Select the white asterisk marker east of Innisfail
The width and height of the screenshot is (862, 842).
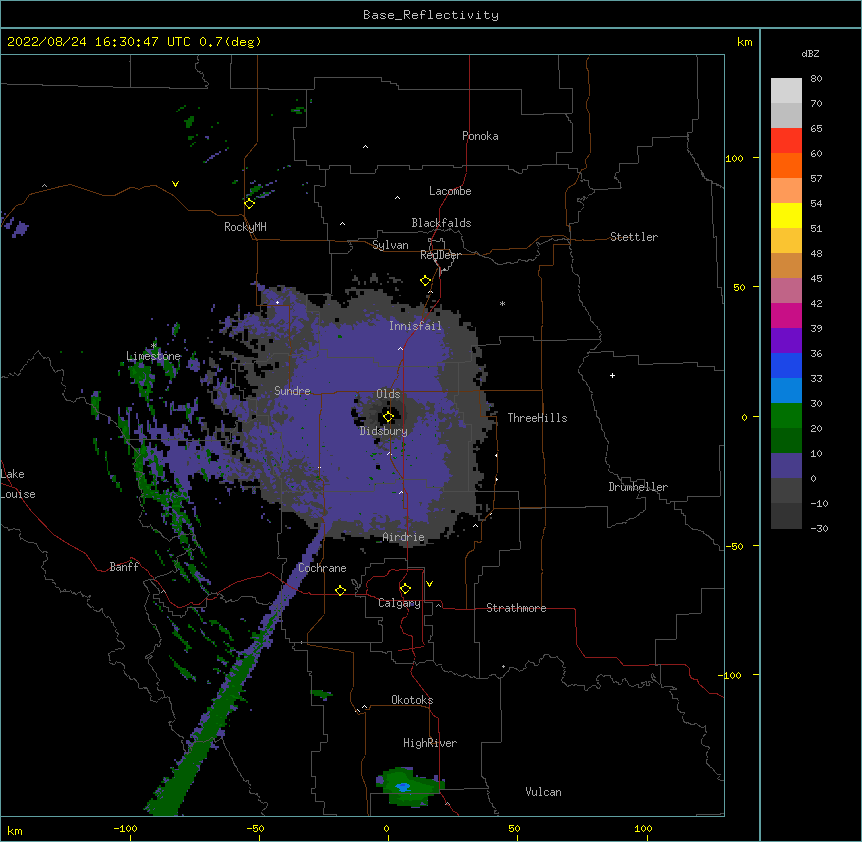pos(502,303)
